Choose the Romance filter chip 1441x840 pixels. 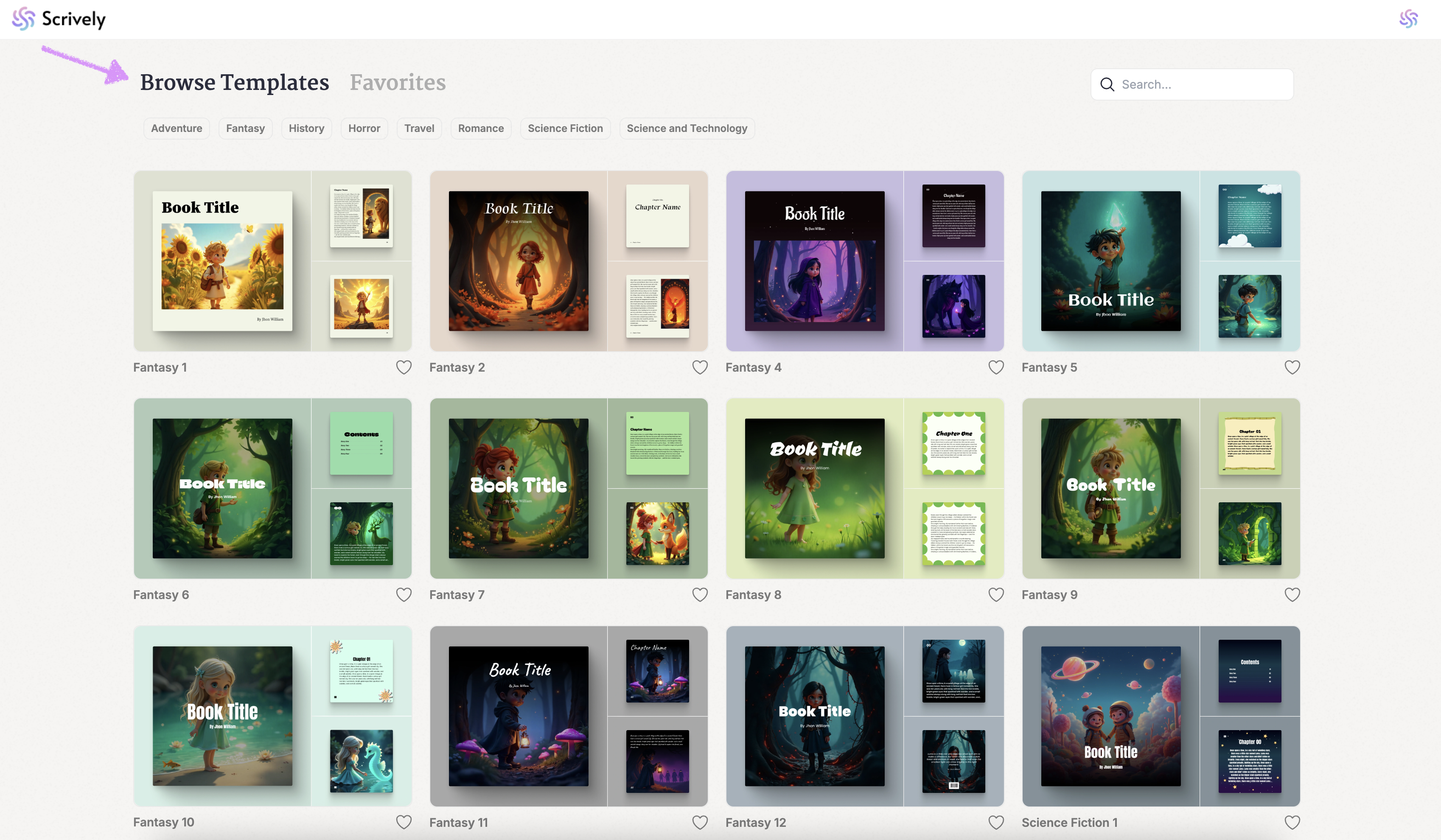coord(480,128)
